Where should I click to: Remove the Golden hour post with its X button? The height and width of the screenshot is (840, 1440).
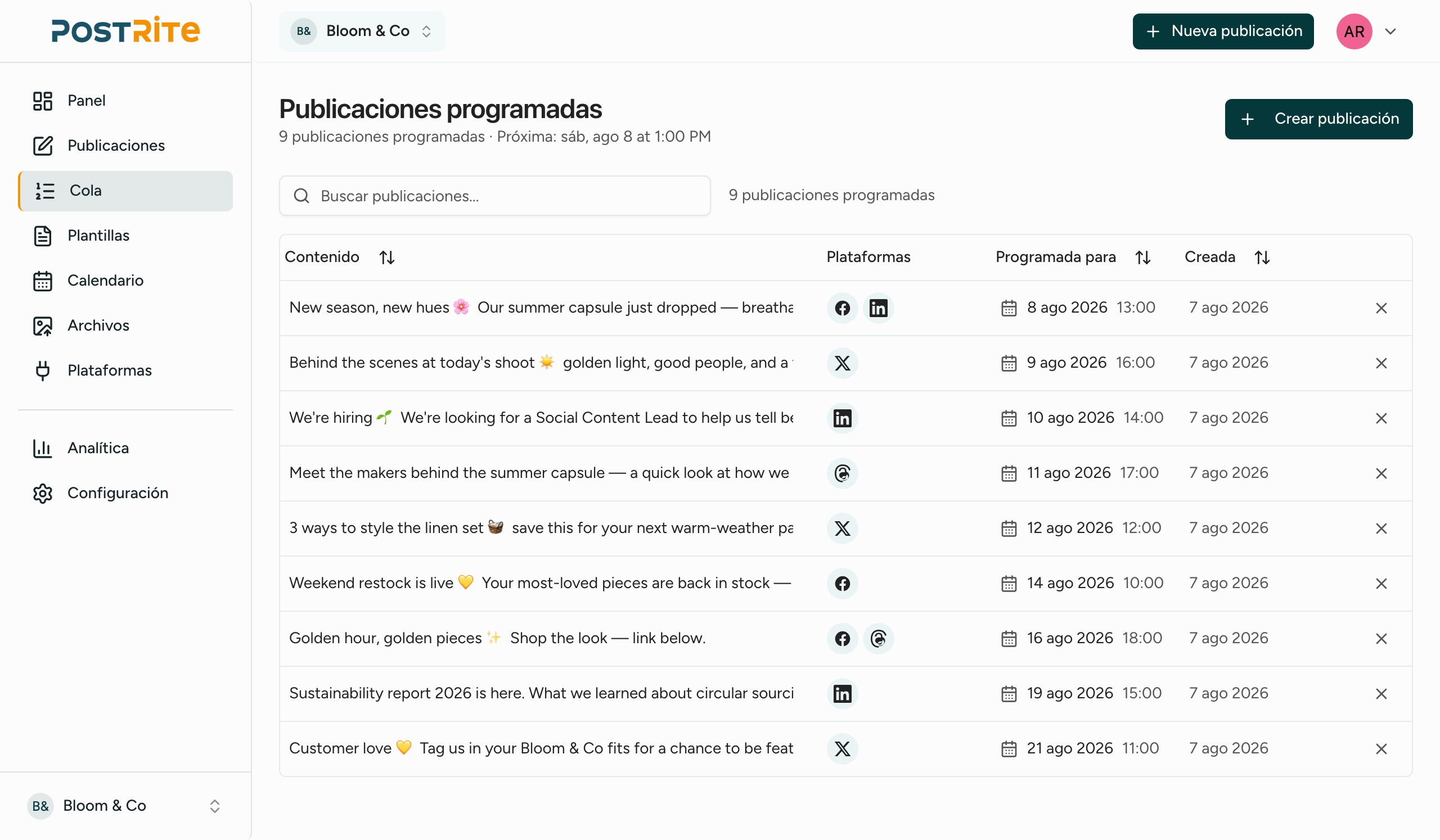click(1381, 638)
